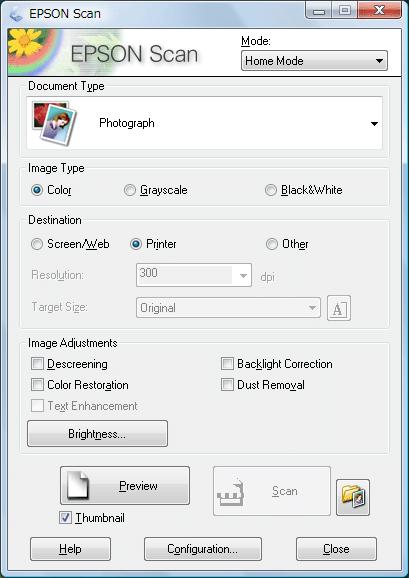Click the Close button at bottom
The width and height of the screenshot is (409, 578).
coord(336,549)
